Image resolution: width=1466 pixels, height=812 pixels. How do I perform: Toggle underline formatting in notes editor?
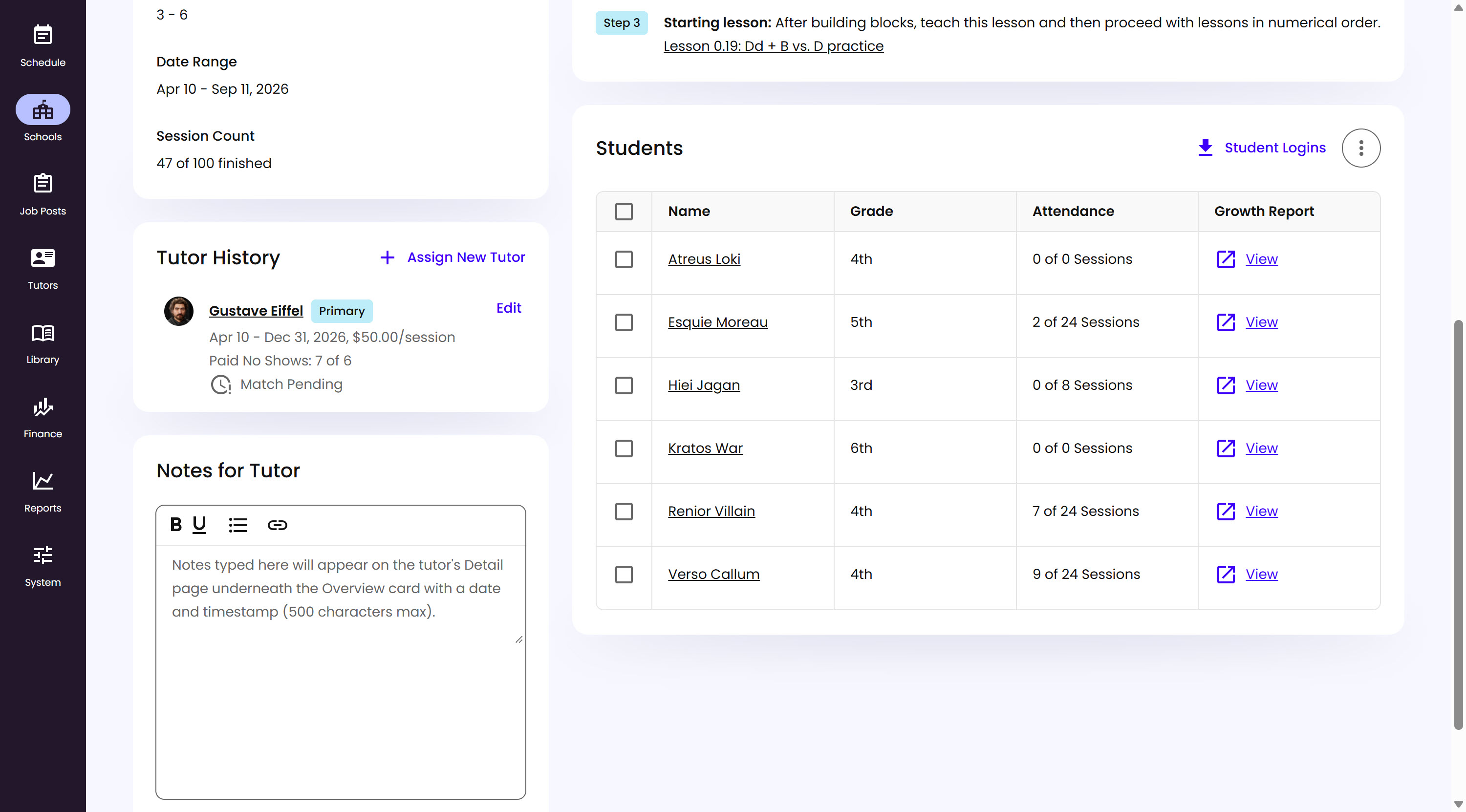click(199, 525)
